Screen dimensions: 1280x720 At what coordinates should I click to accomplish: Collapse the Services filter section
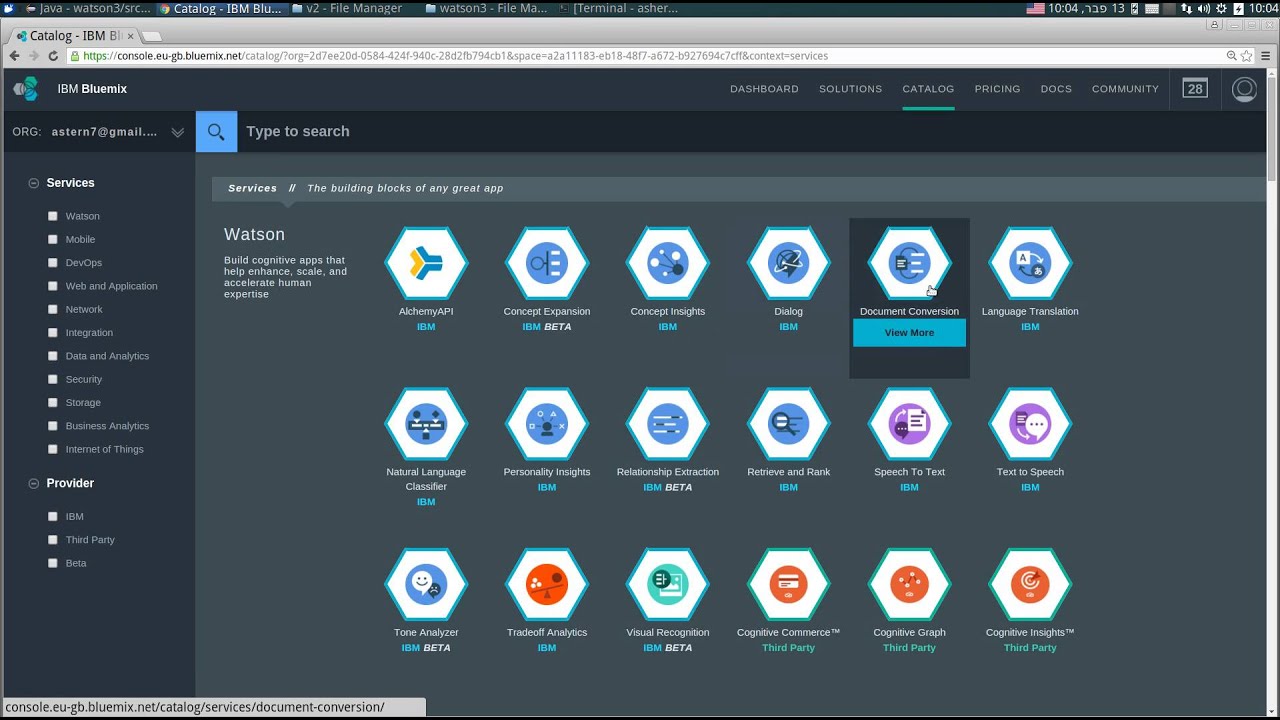tap(34, 183)
